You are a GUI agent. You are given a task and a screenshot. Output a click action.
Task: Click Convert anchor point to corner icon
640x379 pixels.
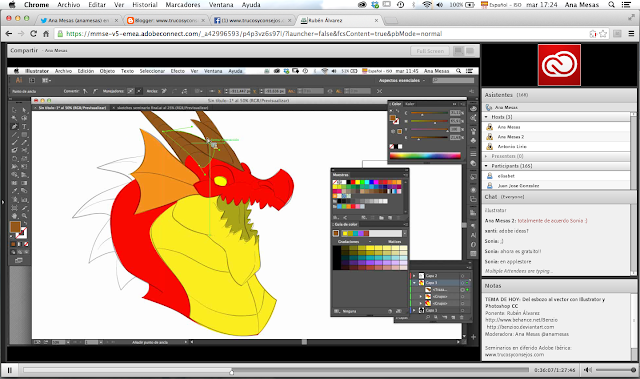pyautogui.click(x=85, y=91)
